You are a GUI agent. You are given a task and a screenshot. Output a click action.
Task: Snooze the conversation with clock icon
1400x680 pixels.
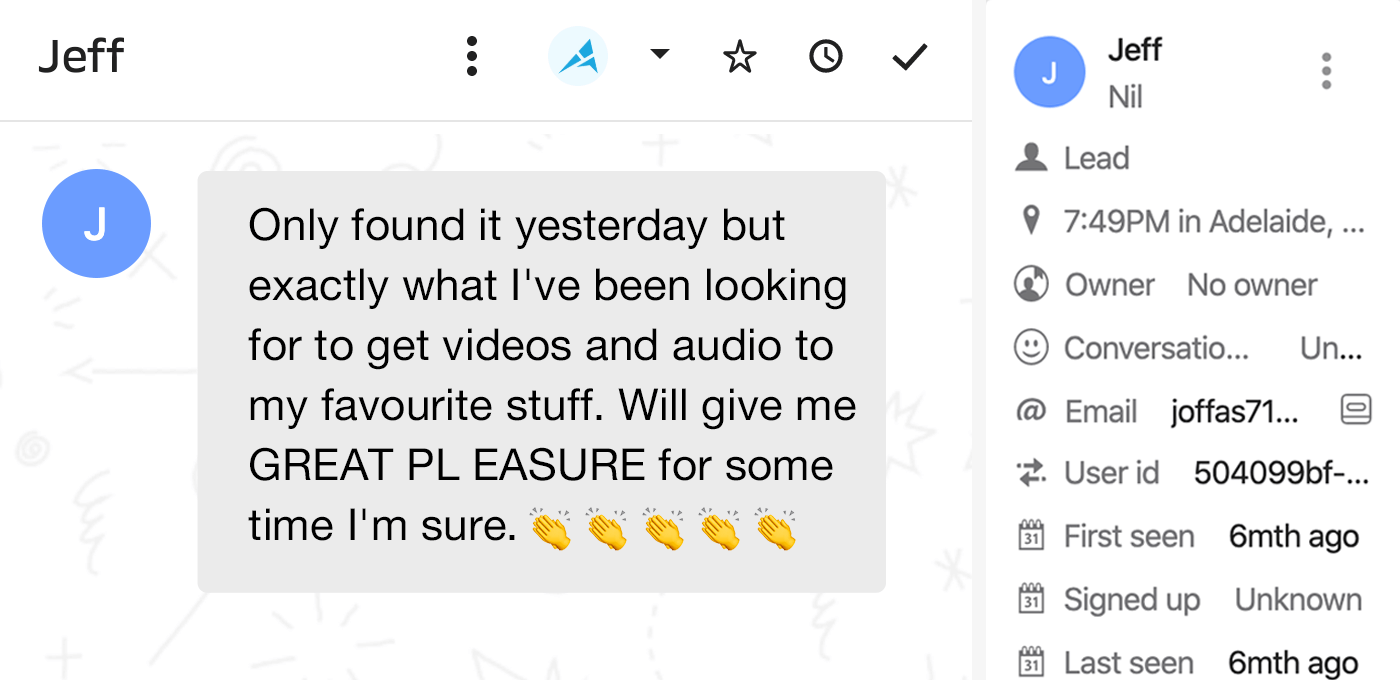(825, 57)
